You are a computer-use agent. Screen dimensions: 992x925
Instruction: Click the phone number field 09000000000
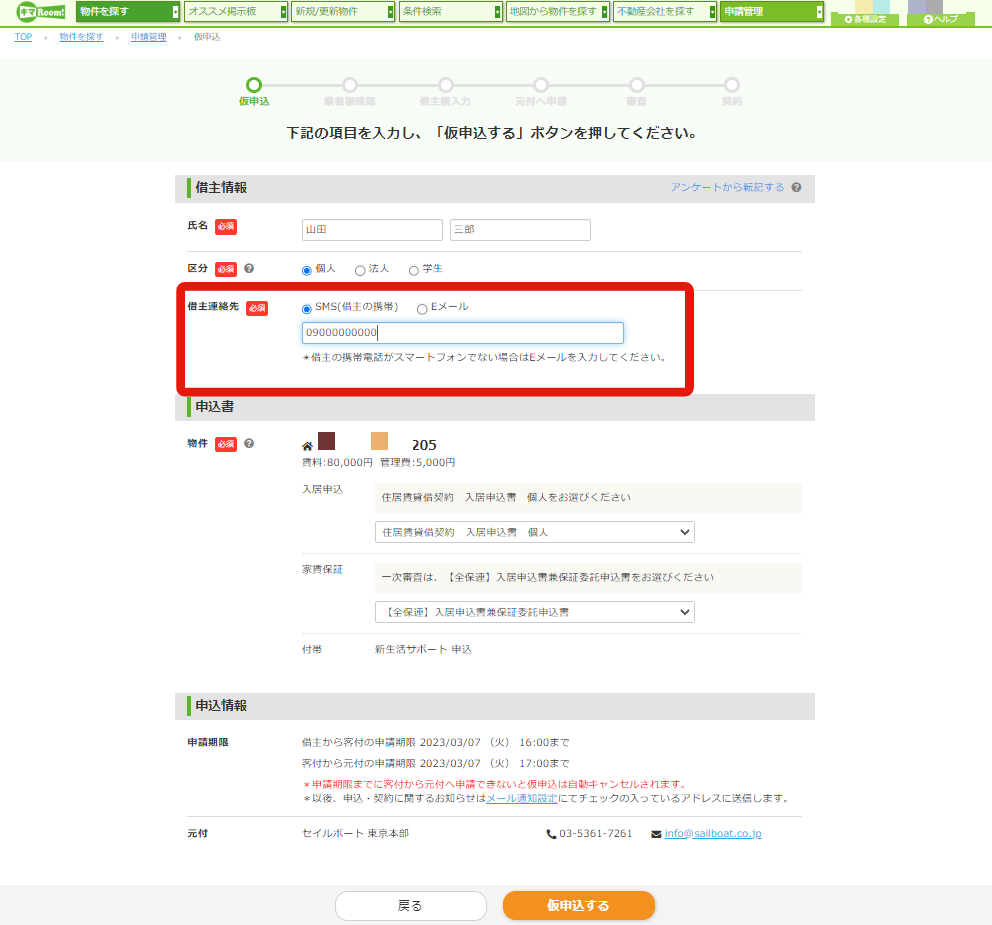click(462, 333)
